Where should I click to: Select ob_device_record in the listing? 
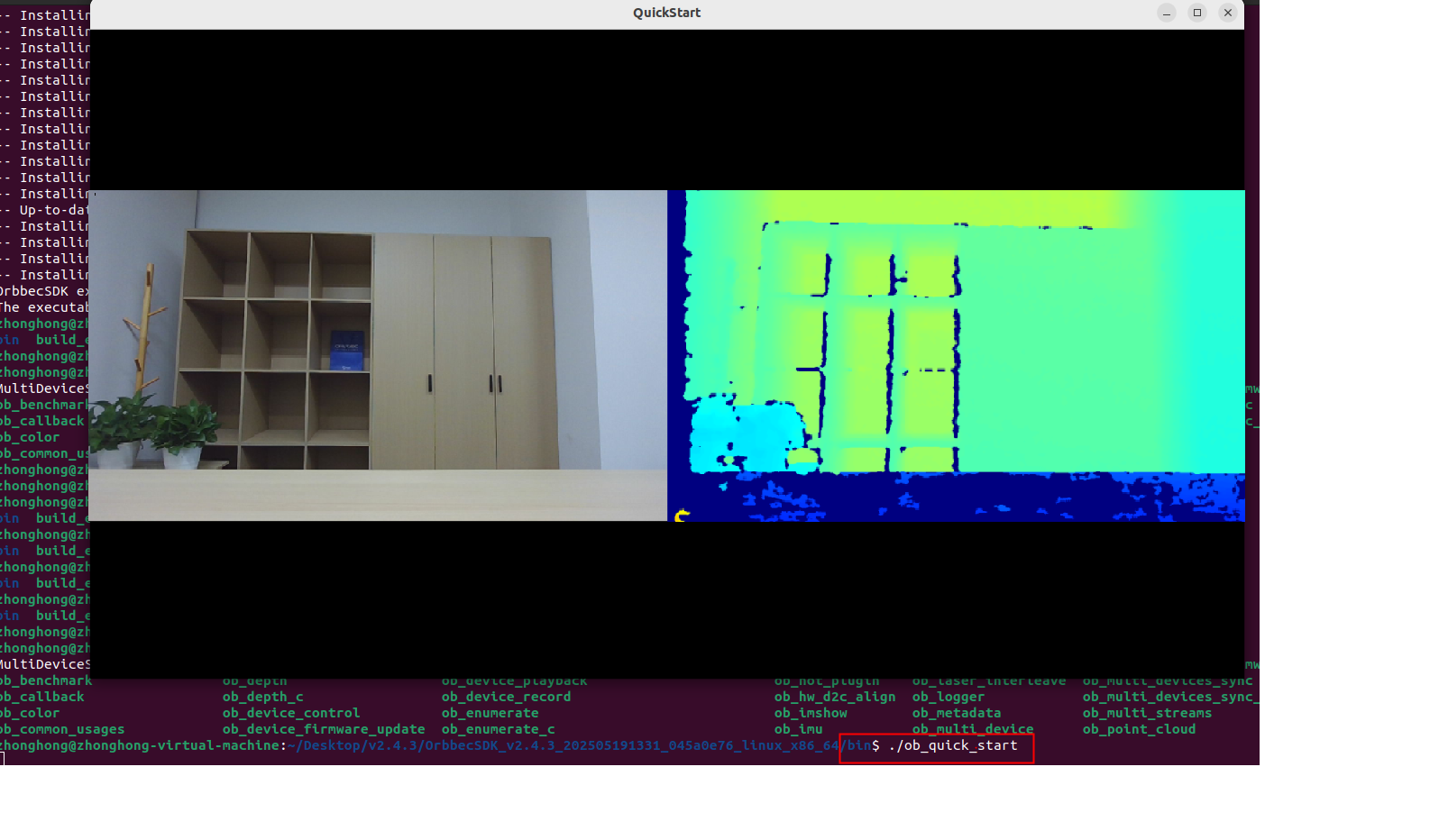pos(506,697)
